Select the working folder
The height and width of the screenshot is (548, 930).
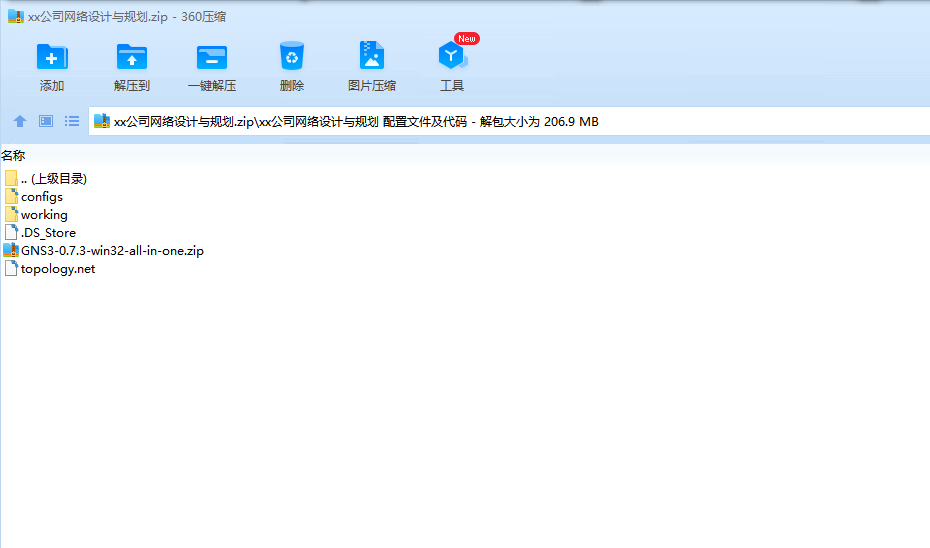coord(36,215)
